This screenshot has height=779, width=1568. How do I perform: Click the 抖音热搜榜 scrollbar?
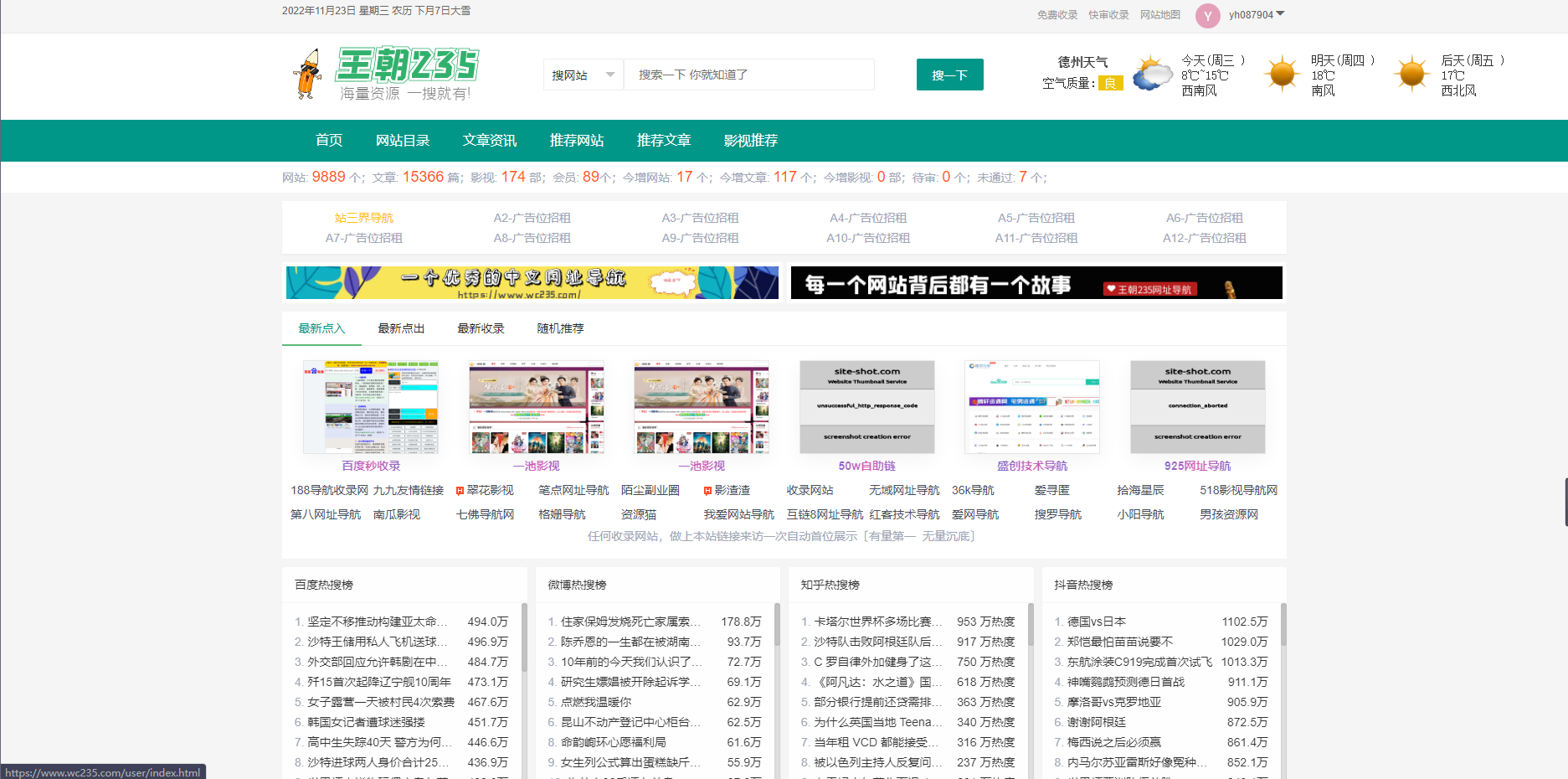pyautogui.click(x=1283, y=625)
